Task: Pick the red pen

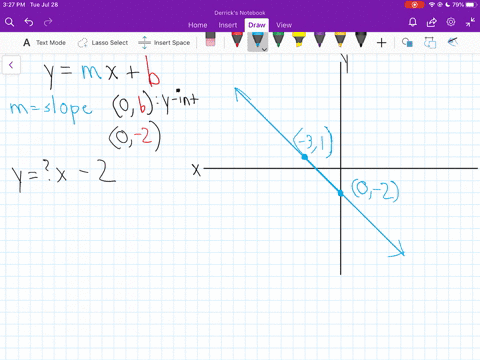Action: (x=237, y=39)
